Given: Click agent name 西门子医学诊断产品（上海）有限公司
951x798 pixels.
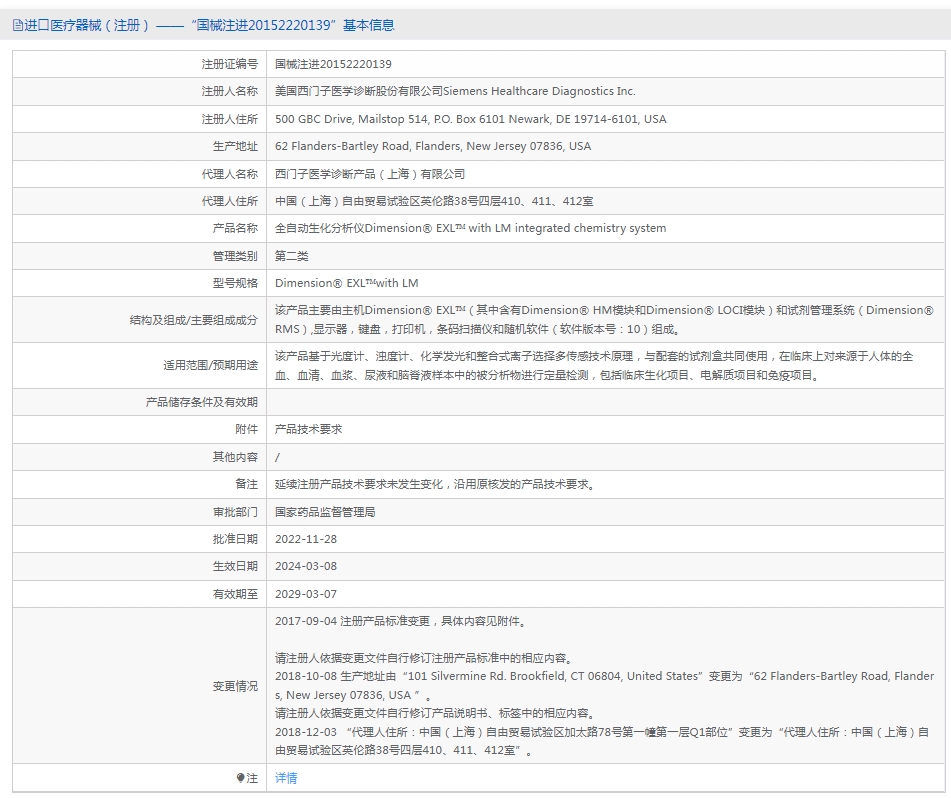Looking at the screenshot, I should tap(370, 174).
